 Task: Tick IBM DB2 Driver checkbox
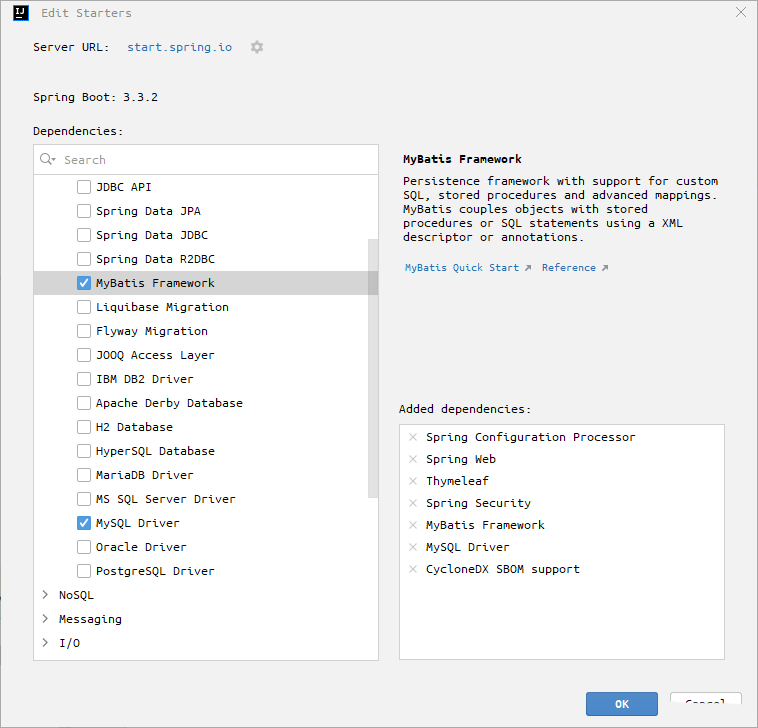84,379
